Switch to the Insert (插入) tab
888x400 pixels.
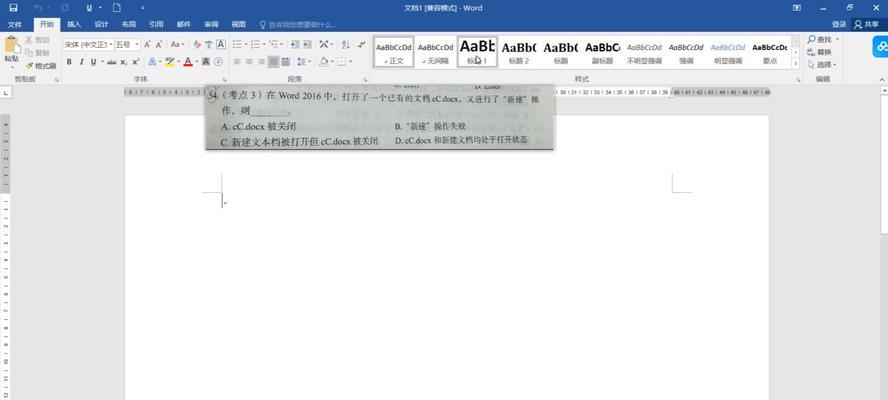tap(74, 24)
